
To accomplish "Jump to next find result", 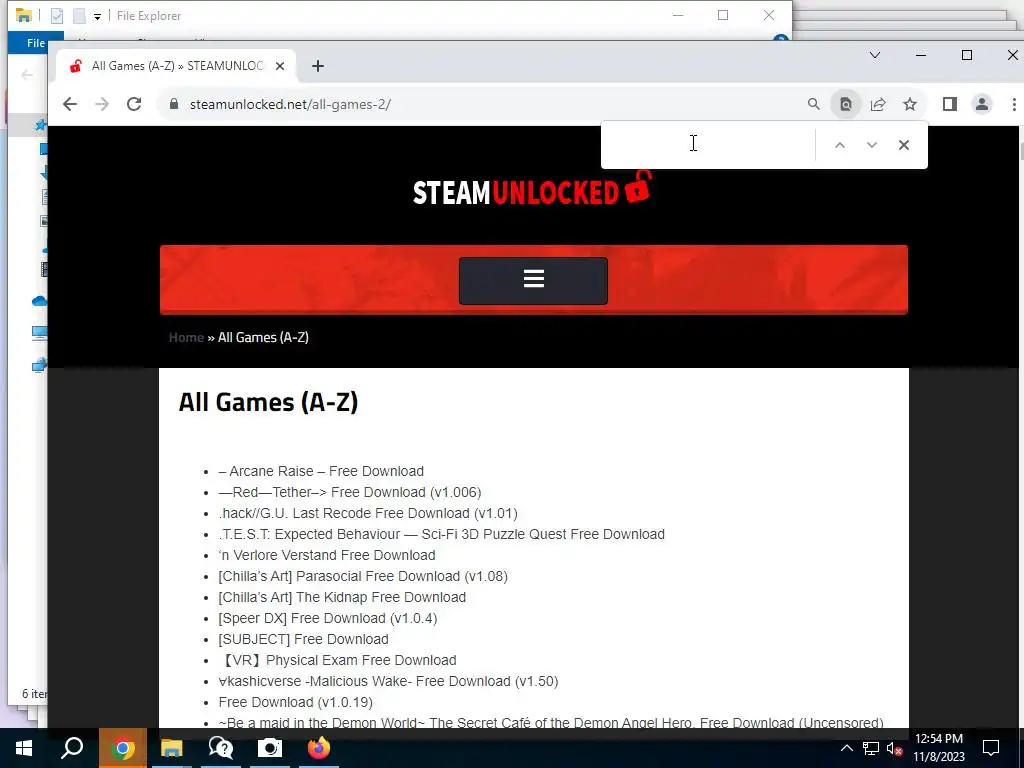I will point(872,145).
